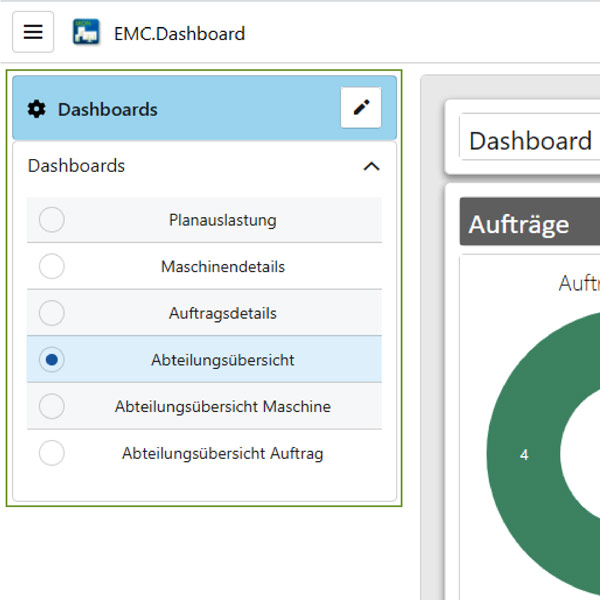
Task: Click the green donut chart segment labeled 4
Action: point(524,455)
